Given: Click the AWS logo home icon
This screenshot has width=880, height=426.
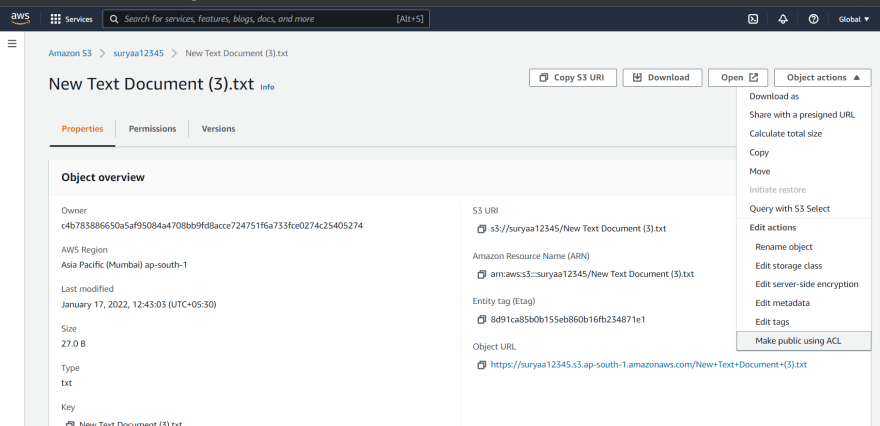Looking at the screenshot, I should tap(20, 19).
